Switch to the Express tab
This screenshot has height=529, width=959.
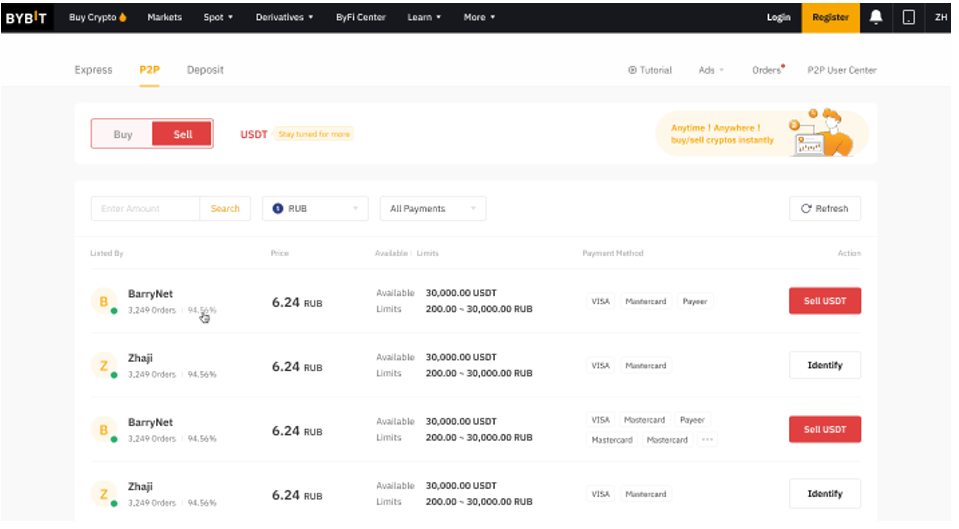click(x=93, y=70)
